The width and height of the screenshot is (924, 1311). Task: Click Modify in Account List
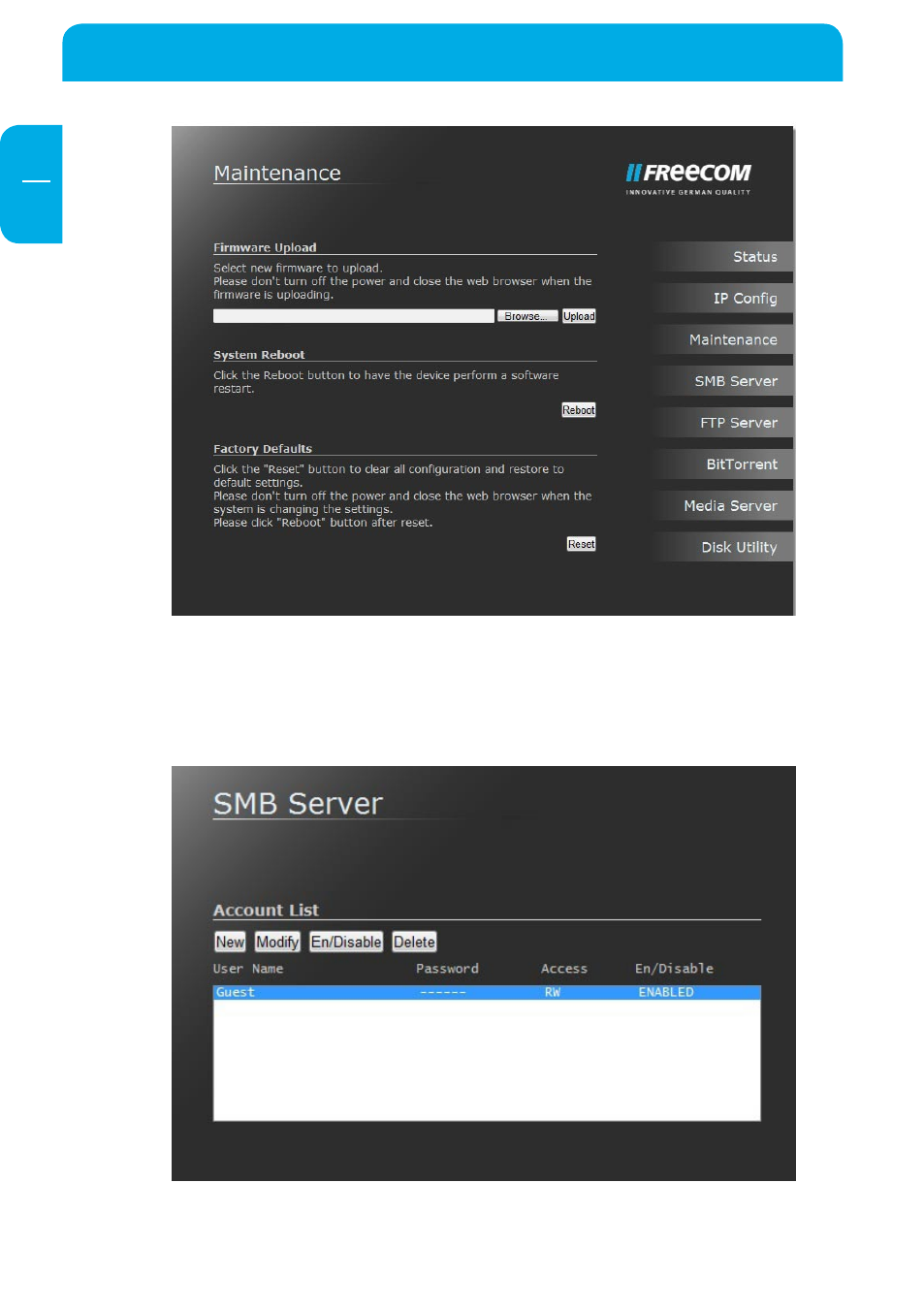tap(277, 942)
